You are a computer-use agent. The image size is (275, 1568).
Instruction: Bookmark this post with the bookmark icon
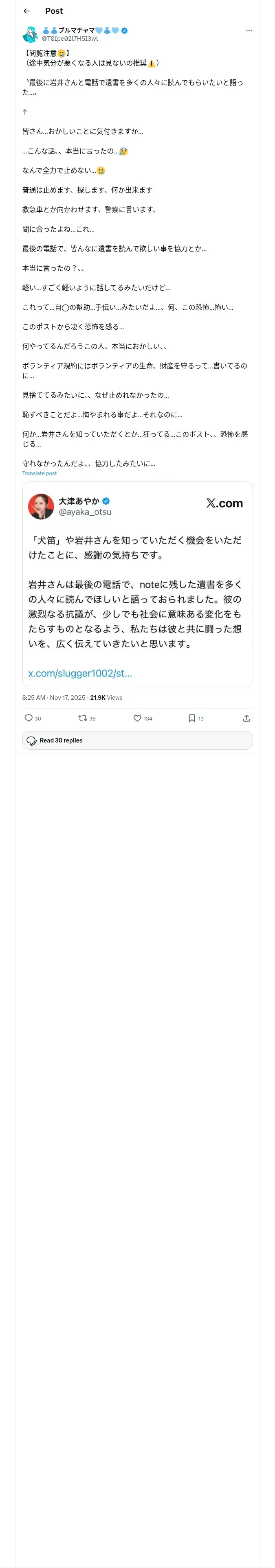191,718
